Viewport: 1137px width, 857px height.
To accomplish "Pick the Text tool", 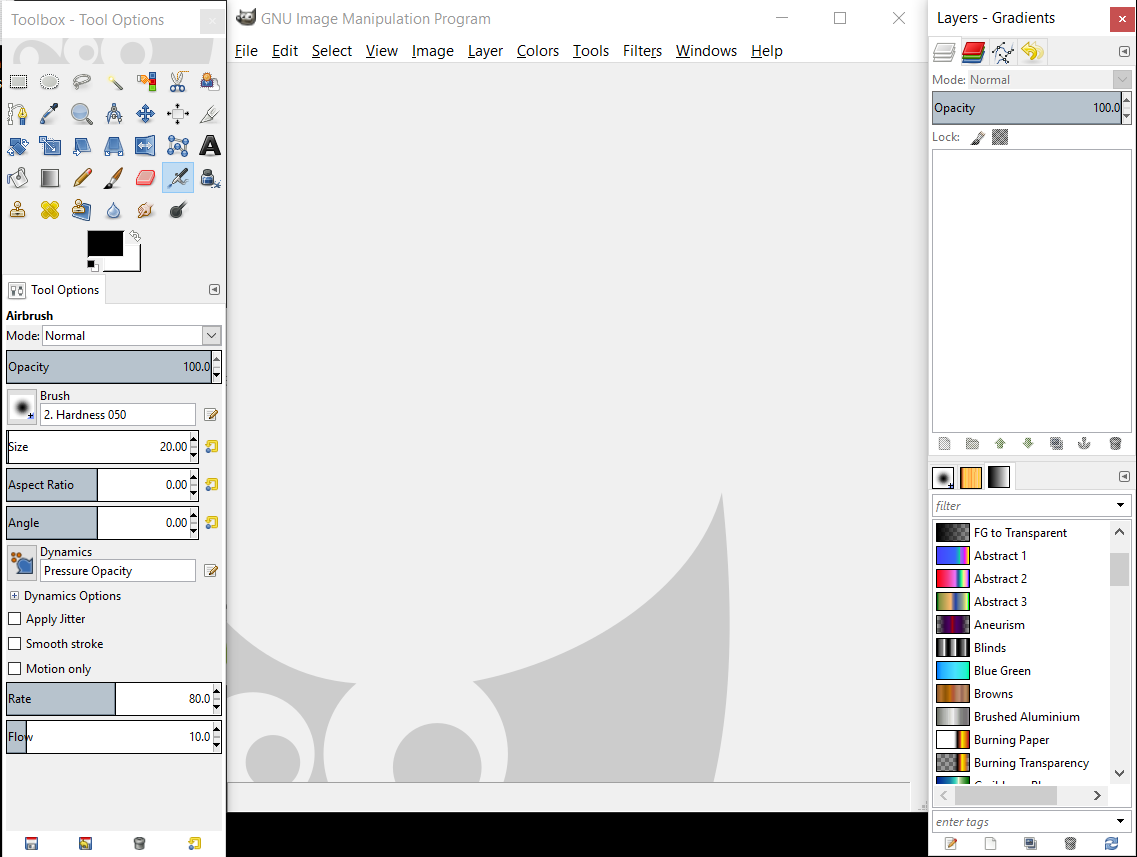I will pos(210,146).
